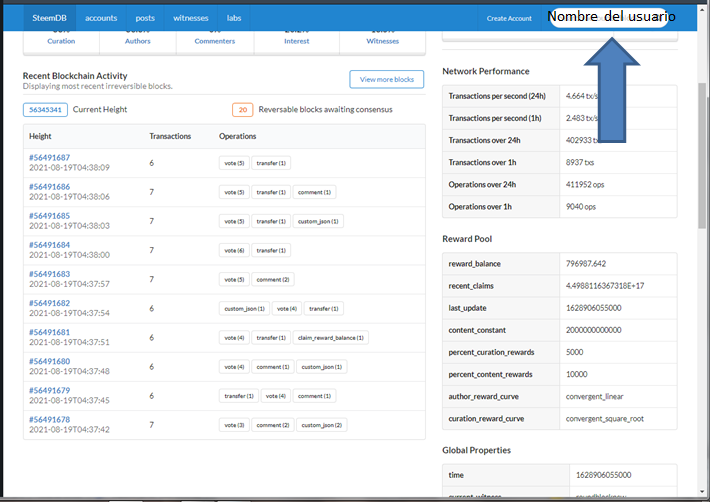
Task: Click the Operations column header
Action: (238, 136)
